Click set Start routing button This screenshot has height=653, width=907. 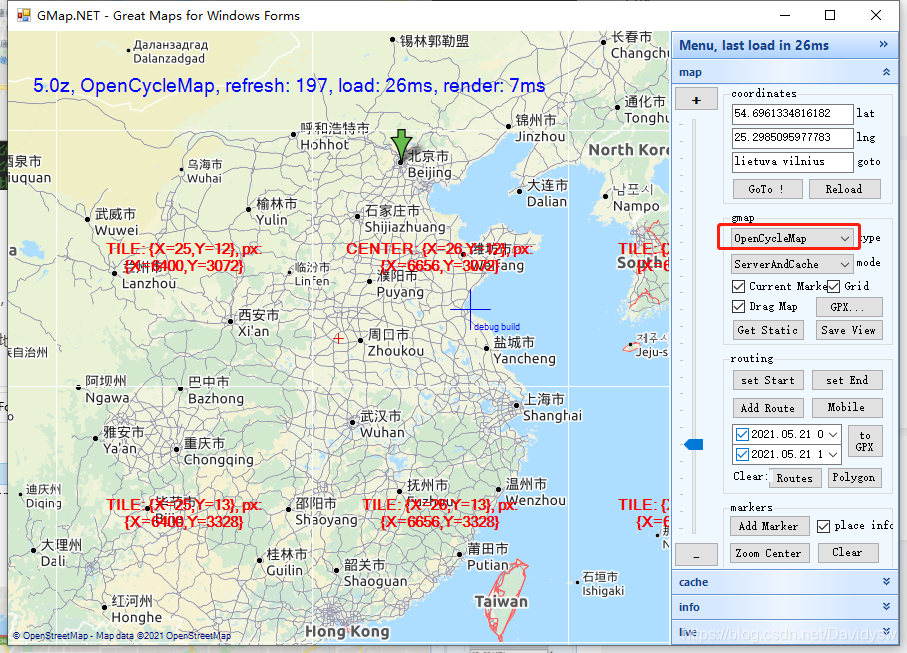[768, 381]
